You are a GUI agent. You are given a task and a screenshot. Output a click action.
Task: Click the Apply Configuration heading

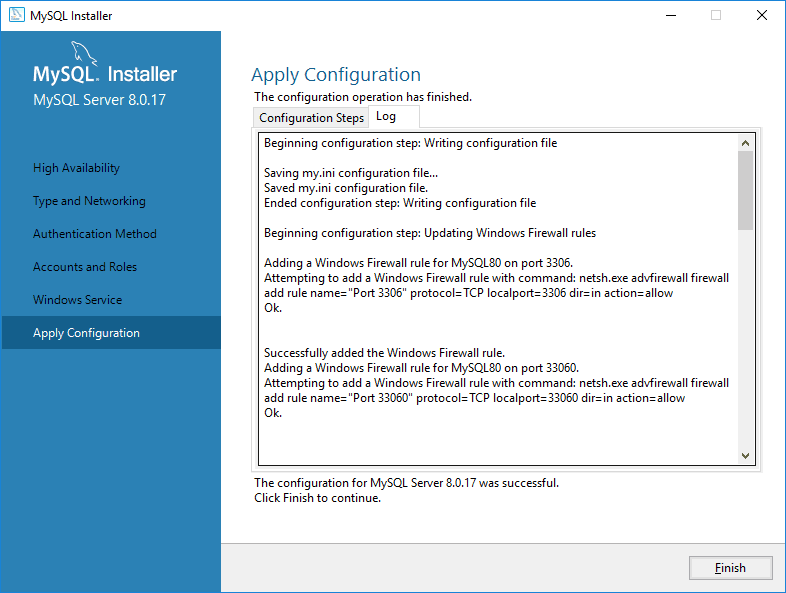point(336,75)
